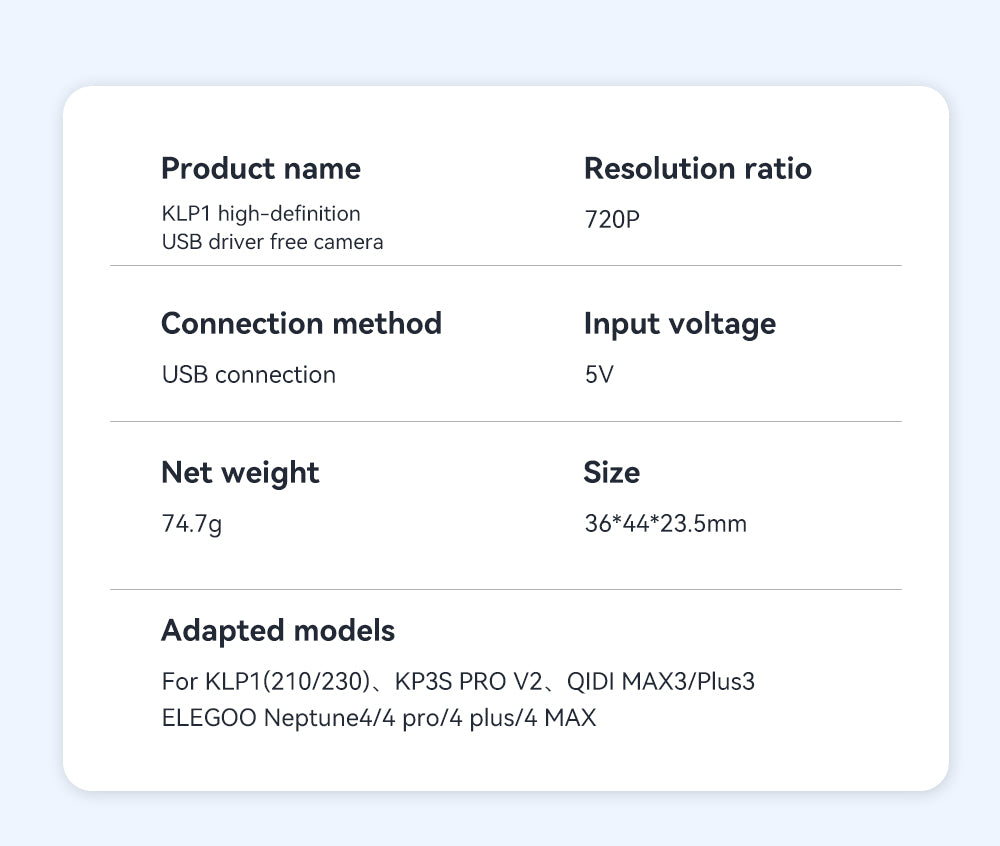Select the KLP1 high-definition text line
The height and width of the screenshot is (846, 1000).
261,214
